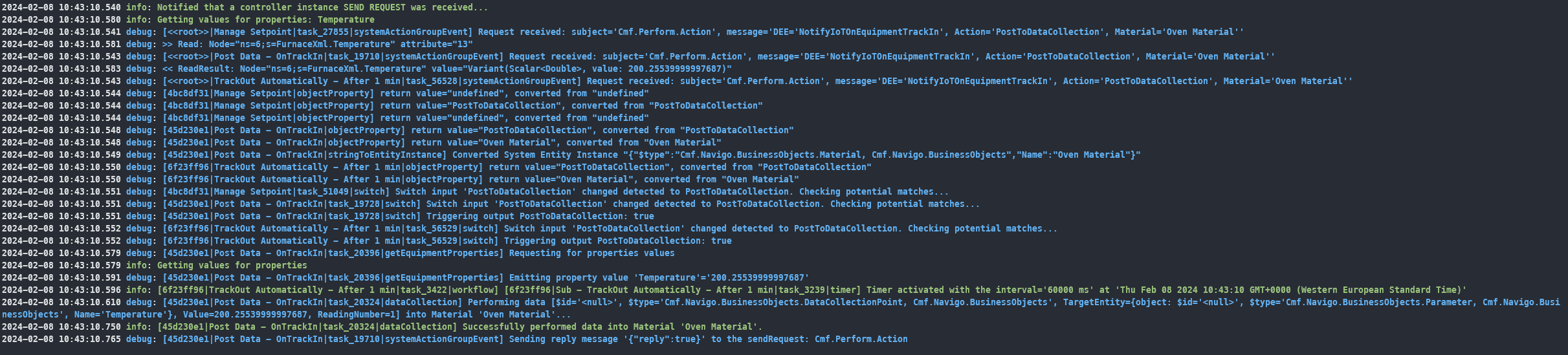Click the first timestamp 10:43:10.540
Viewport: 1568px width, 355px height.
[61, 8]
